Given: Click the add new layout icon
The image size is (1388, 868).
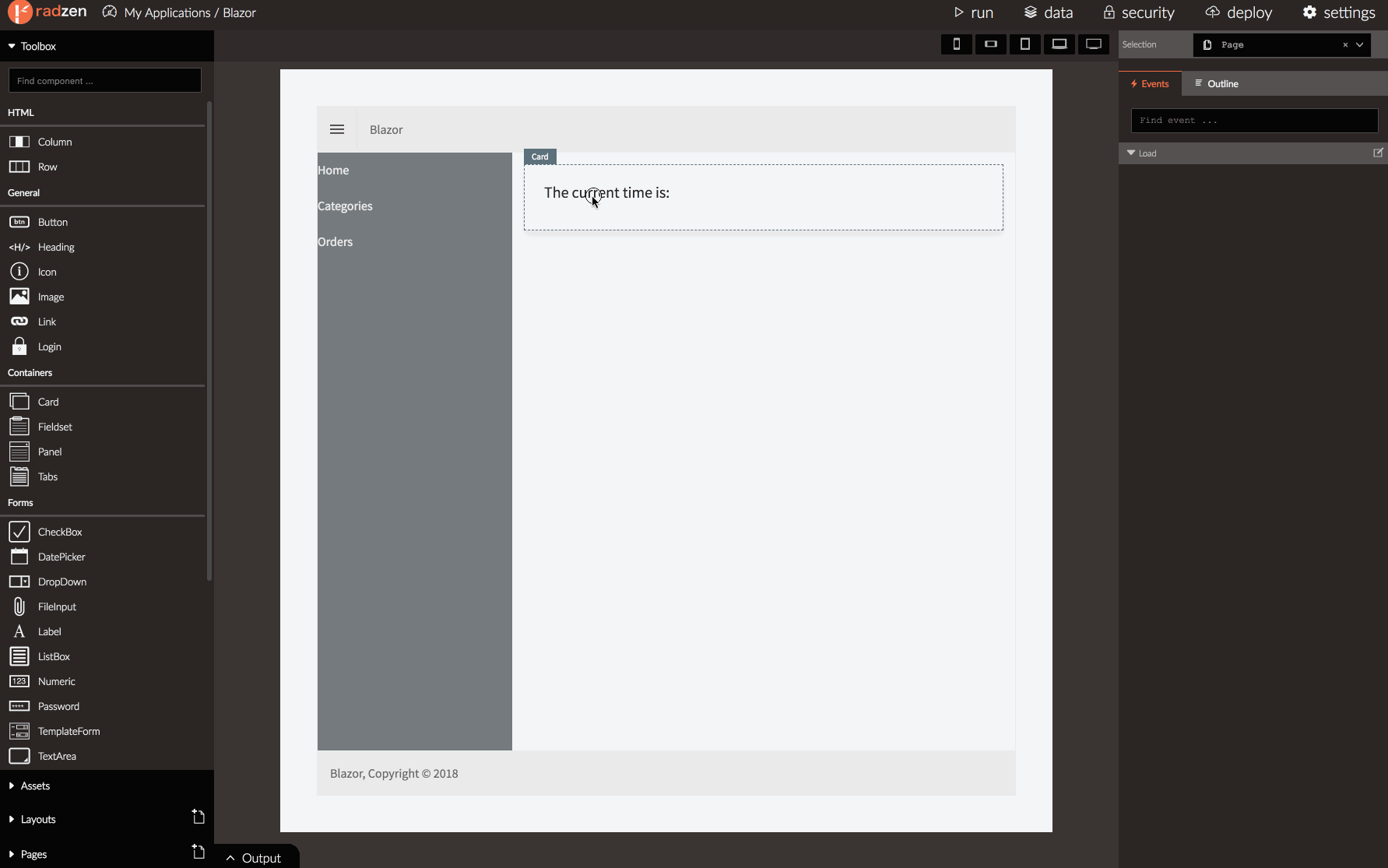Looking at the screenshot, I should click(199, 817).
